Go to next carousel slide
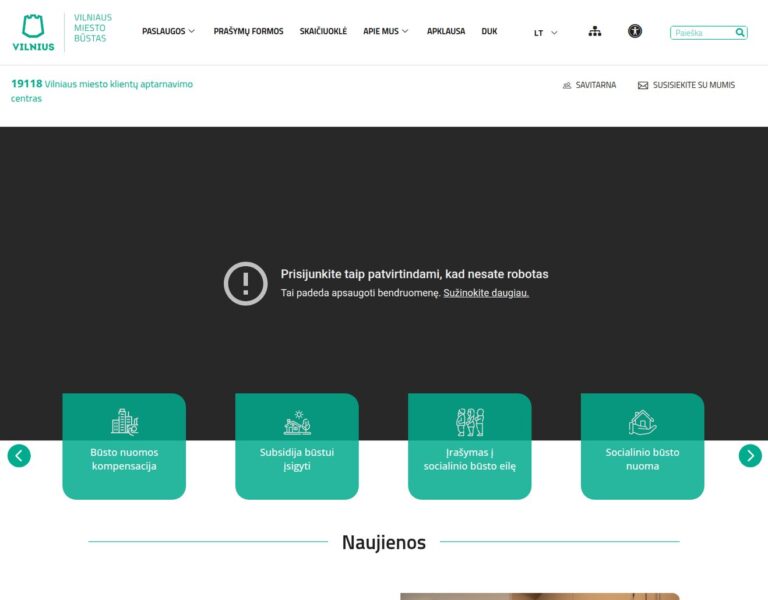The image size is (768, 600). [x=750, y=456]
